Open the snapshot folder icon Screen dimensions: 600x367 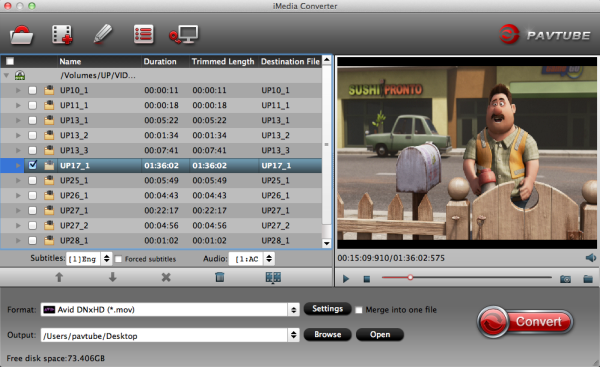588,279
